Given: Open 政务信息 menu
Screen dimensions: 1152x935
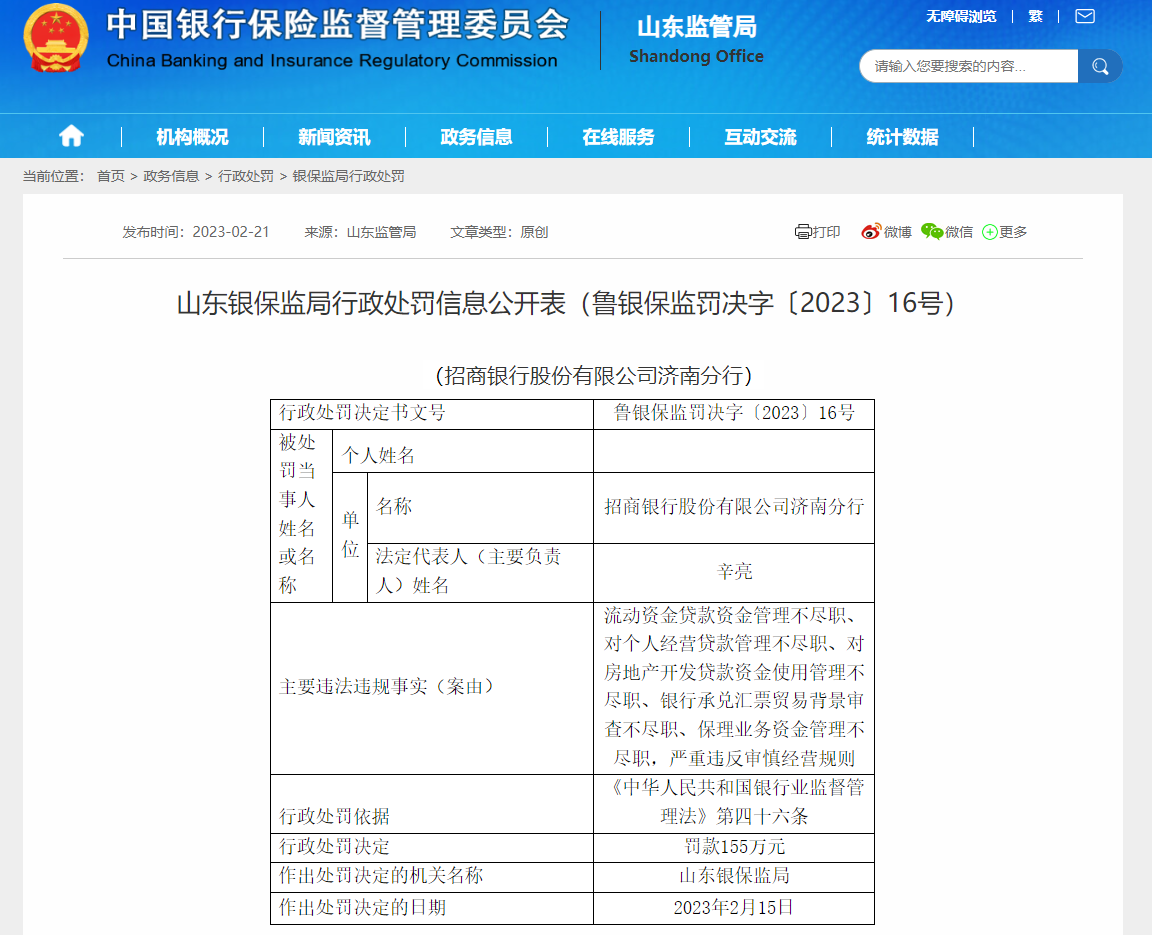Looking at the screenshot, I should tap(476, 137).
